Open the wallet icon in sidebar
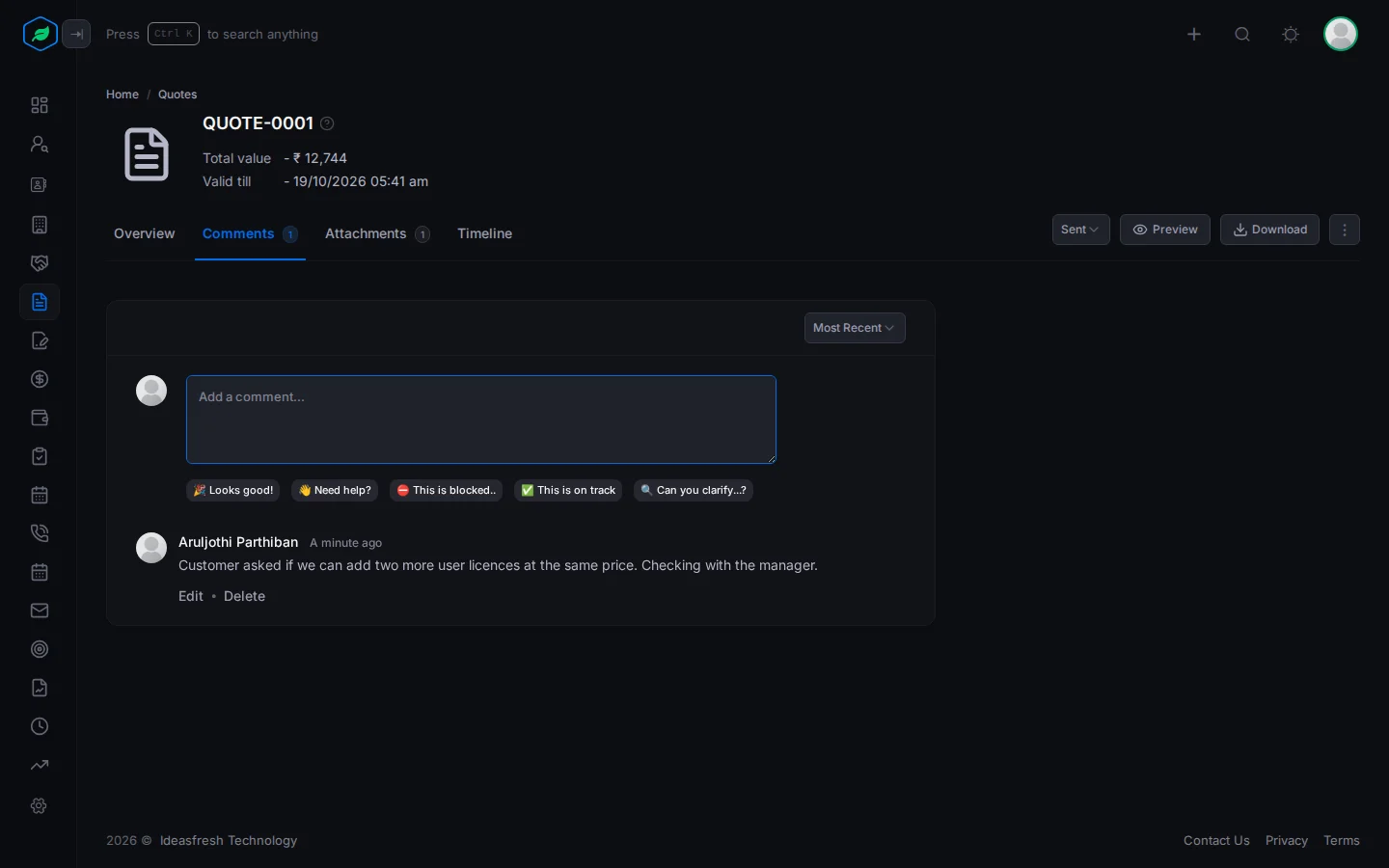The image size is (1389, 868). click(x=40, y=418)
